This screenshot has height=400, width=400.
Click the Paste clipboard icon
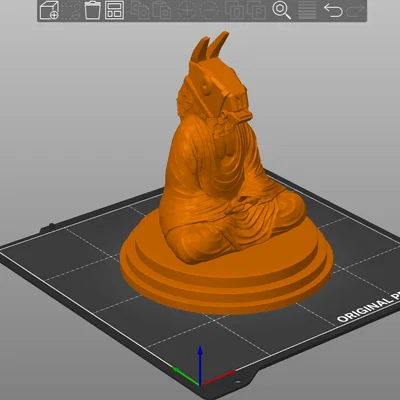(x=162, y=10)
